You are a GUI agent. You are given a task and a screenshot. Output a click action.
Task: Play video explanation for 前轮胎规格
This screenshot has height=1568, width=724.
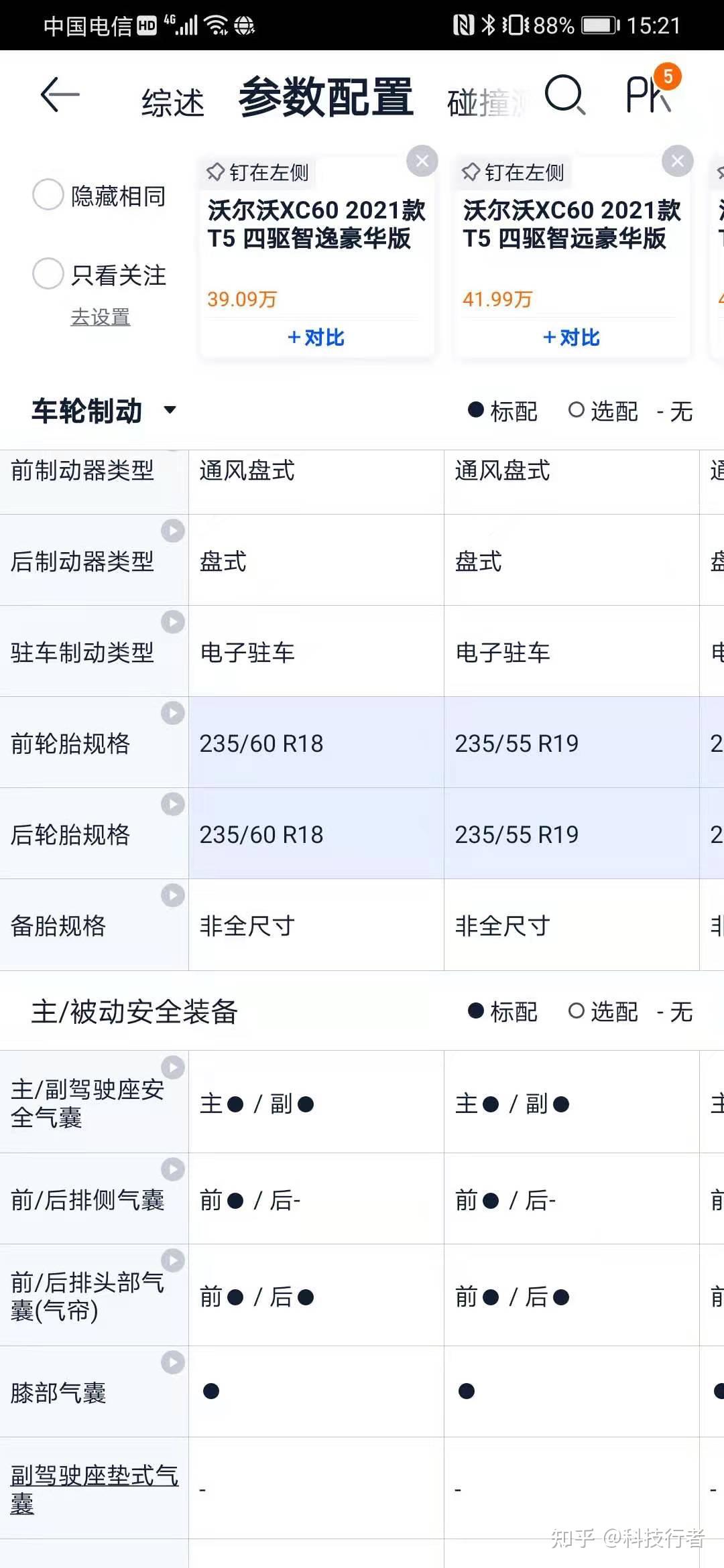tap(173, 713)
